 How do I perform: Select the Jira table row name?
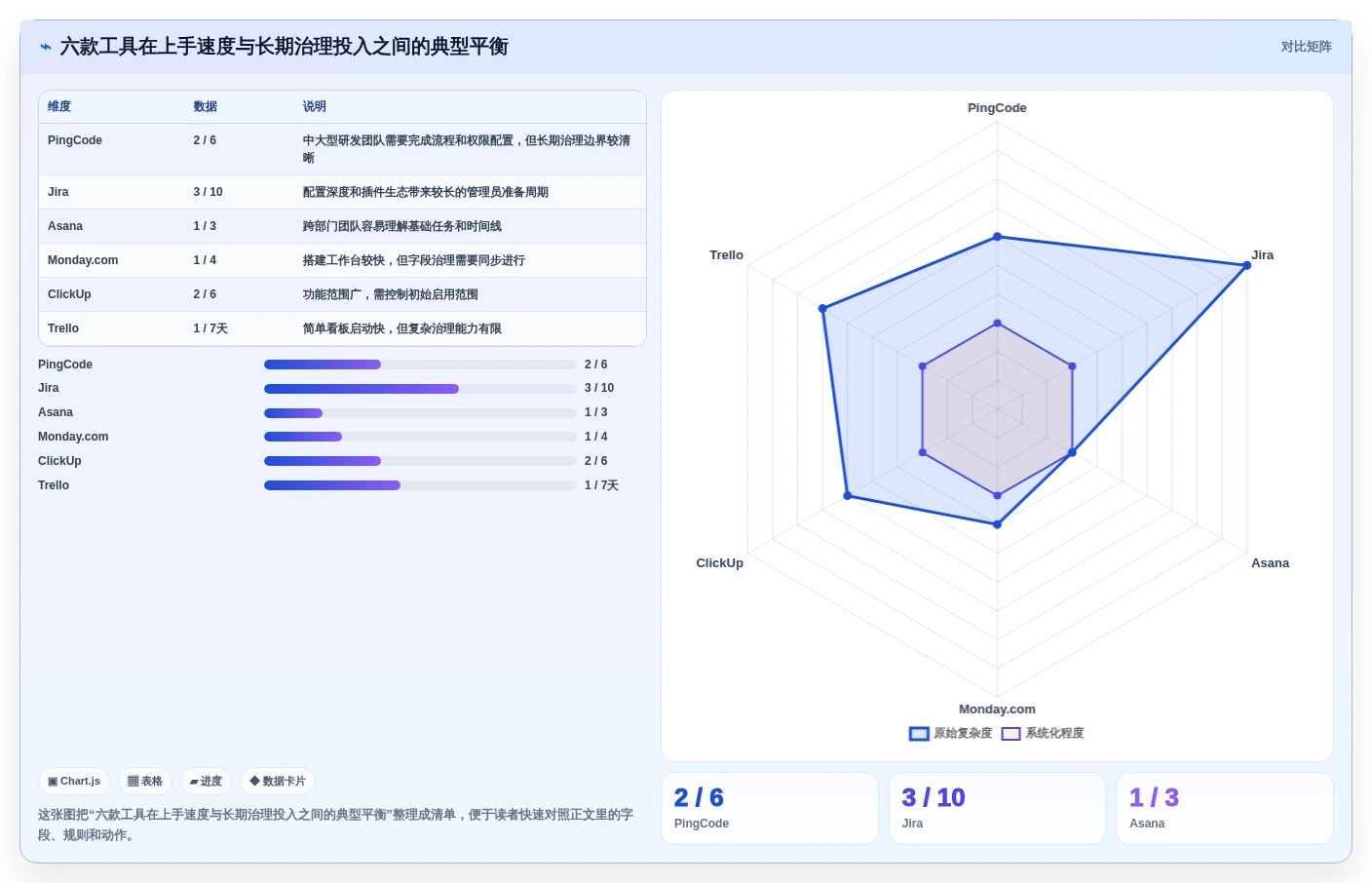[x=58, y=192]
